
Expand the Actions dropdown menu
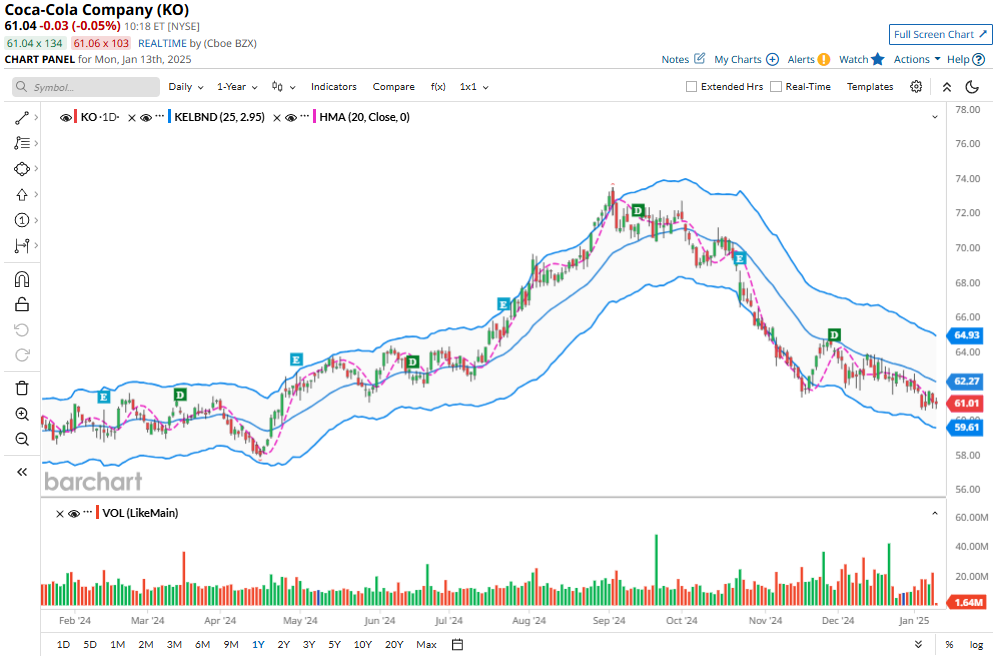(x=916, y=59)
